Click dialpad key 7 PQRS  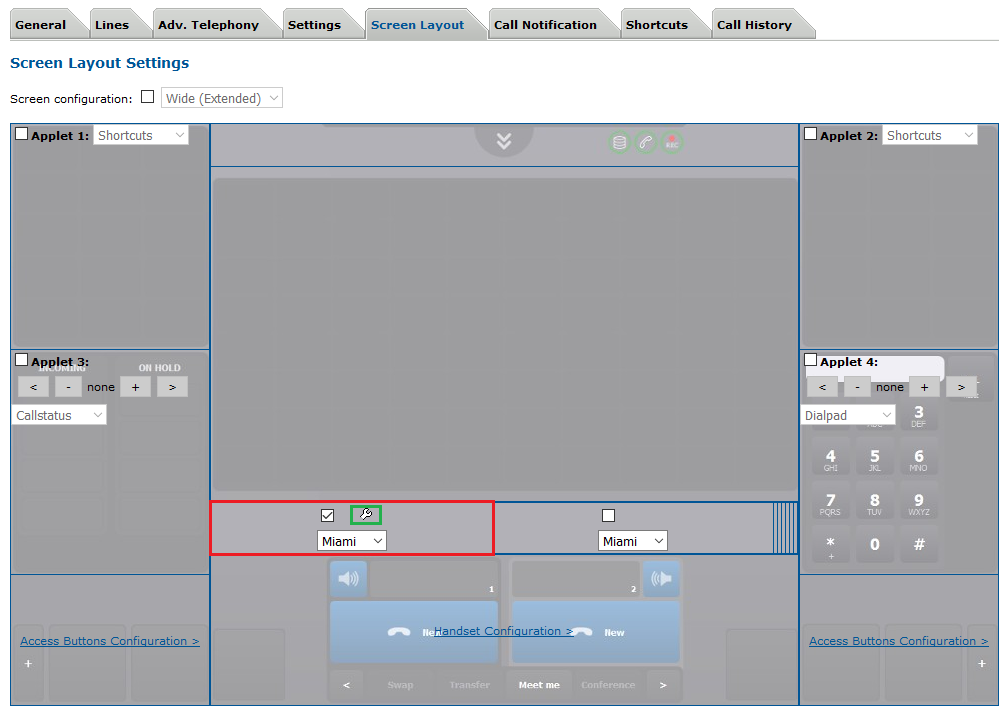(x=830, y=503)
